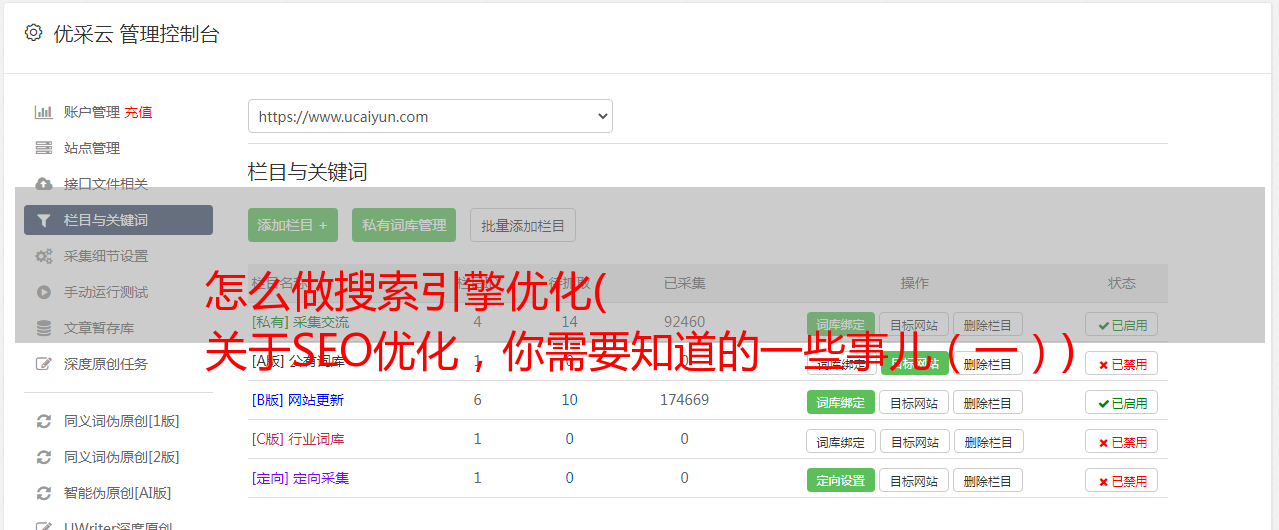Click collected count 92460
Image resolution: width=1279 pixels, height=530 pixels.
[x=685, y=322]
